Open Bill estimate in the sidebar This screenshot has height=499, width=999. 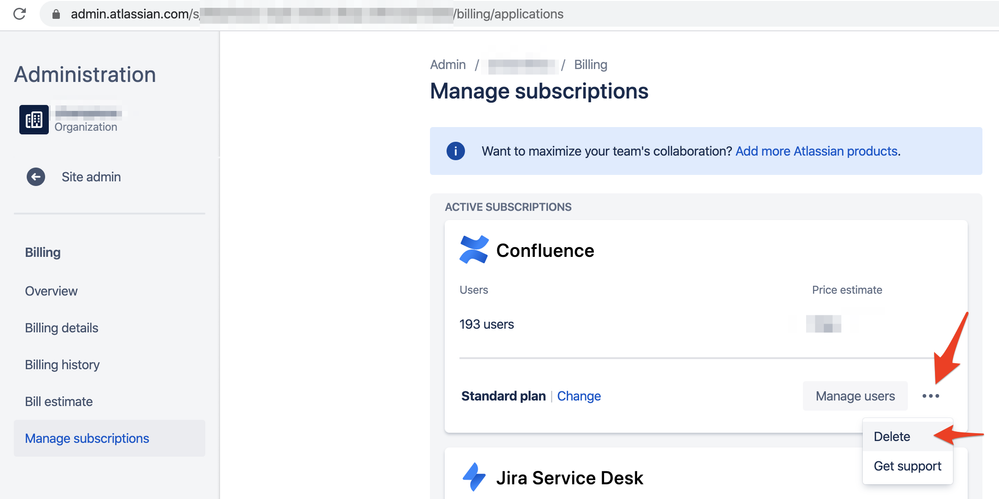point(59,402)
